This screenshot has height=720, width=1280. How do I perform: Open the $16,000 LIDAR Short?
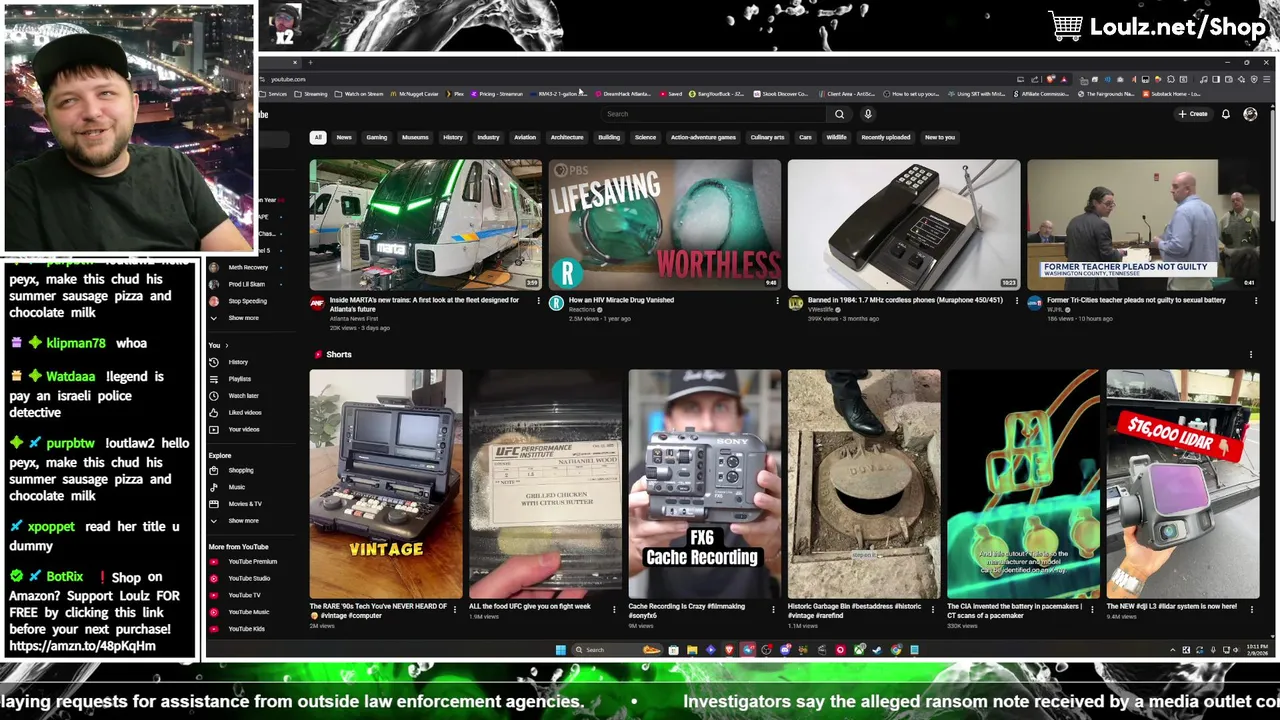point(1182,484)
